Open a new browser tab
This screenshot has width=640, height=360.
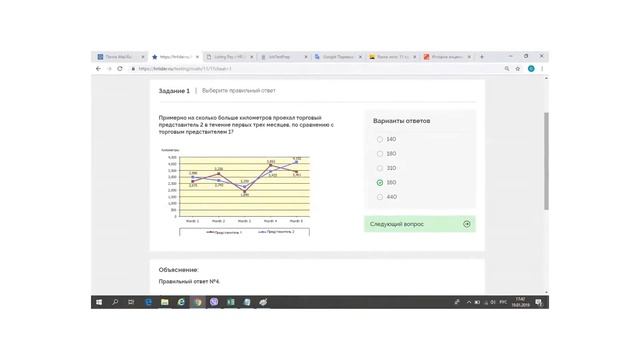tap(482, 57)
